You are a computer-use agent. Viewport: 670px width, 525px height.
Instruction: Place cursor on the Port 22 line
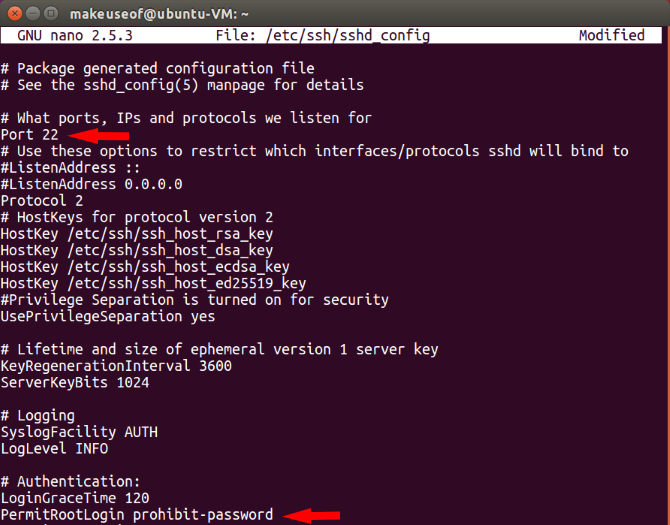[30, 134]
